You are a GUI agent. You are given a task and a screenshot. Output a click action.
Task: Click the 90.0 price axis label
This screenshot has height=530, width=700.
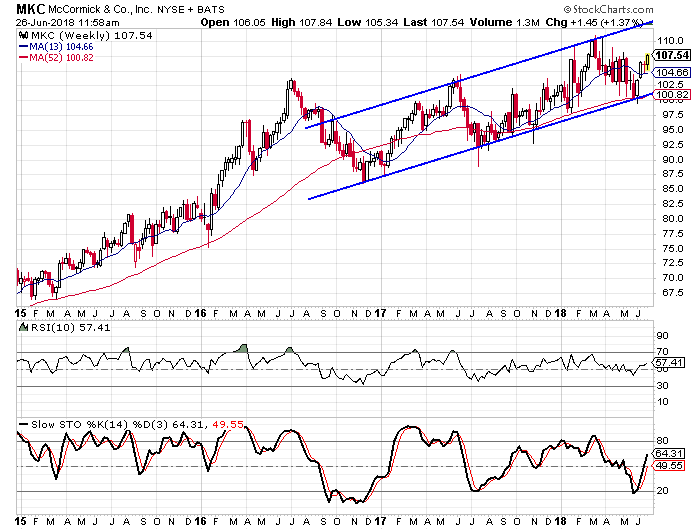[x=672, y=159]
